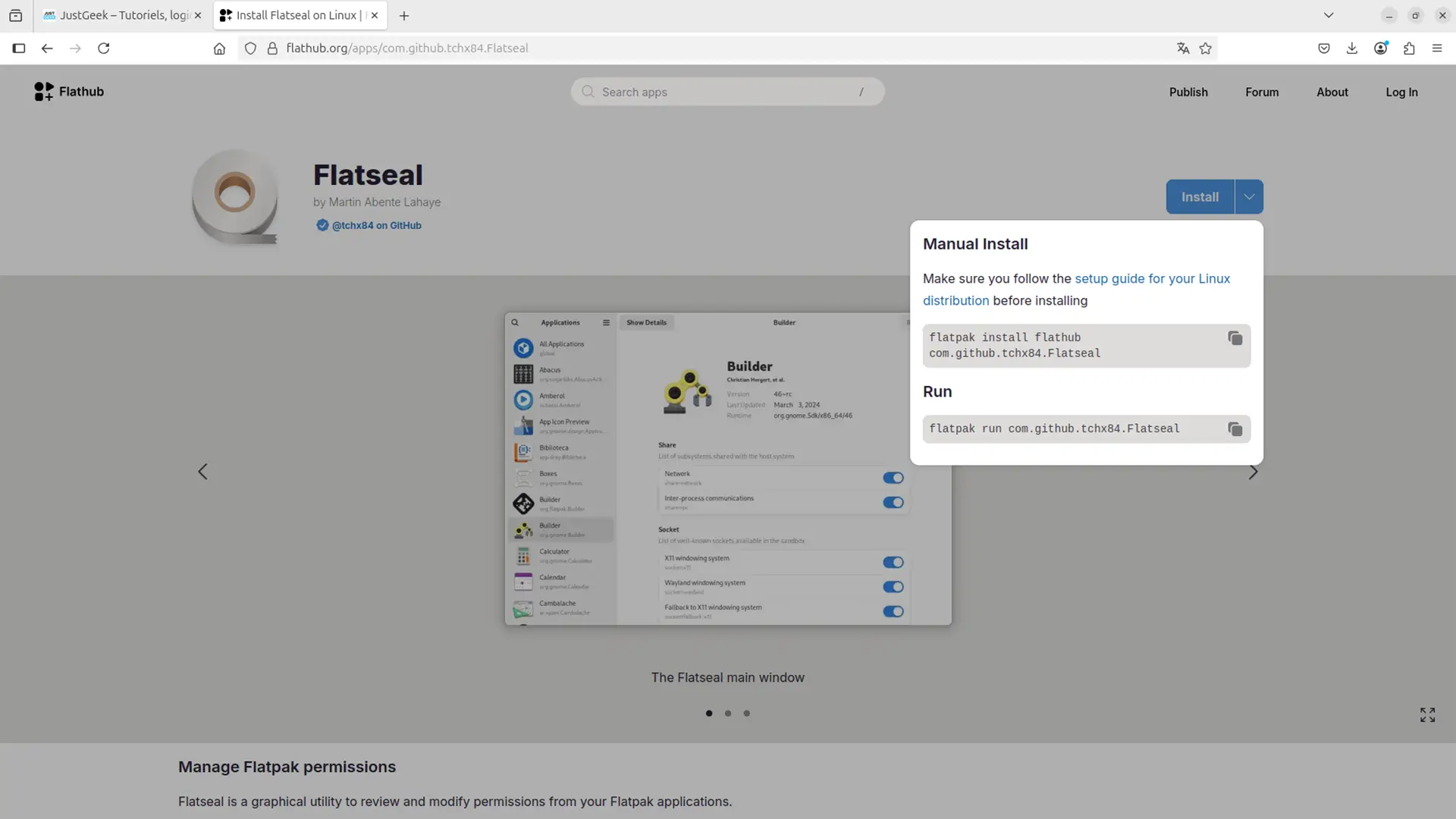Click the Flatseal title heading
1456x819 pixels.
click(x=368, y=175)
